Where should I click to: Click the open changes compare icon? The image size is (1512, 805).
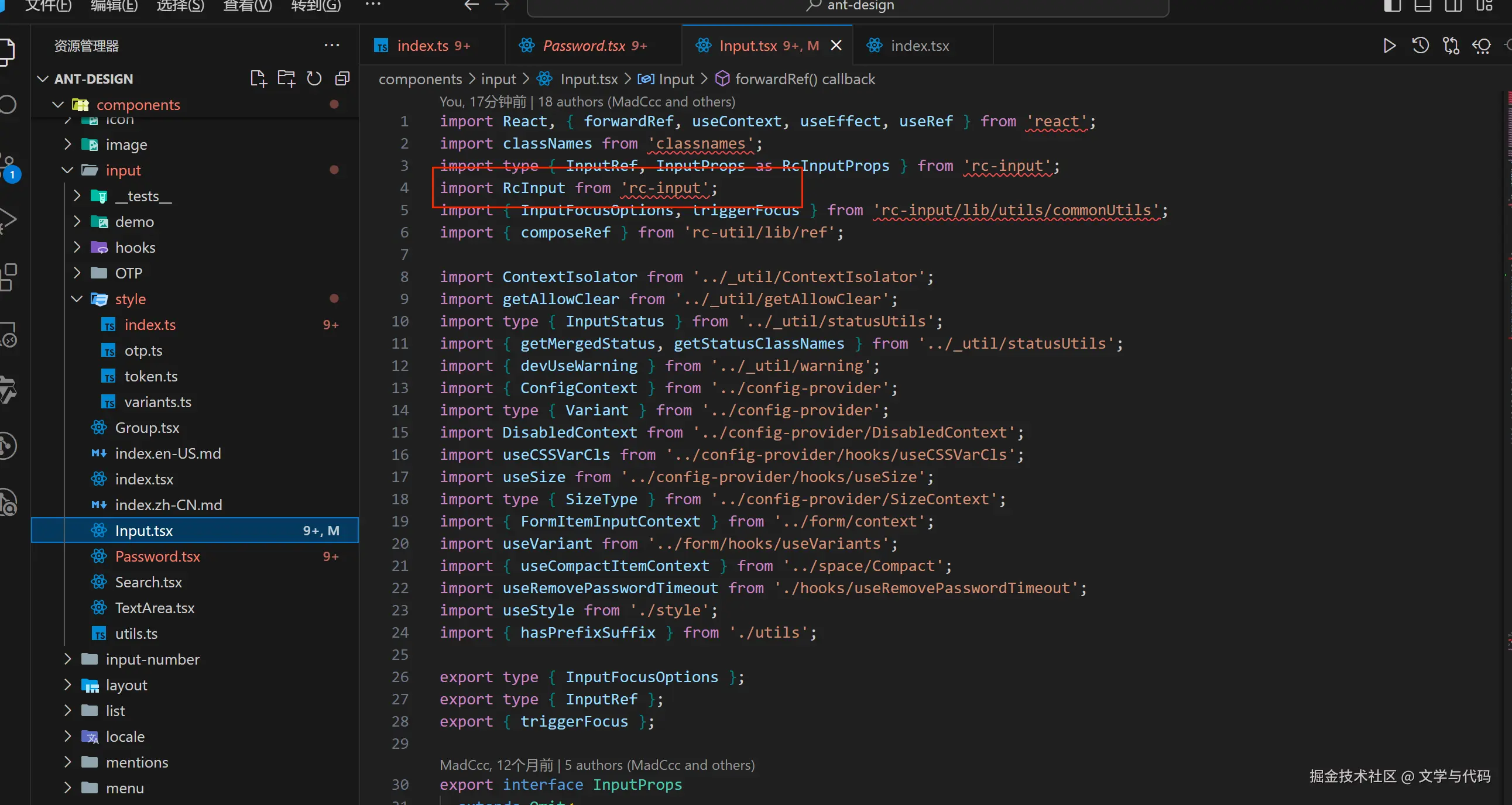[x=1451, y=46]
